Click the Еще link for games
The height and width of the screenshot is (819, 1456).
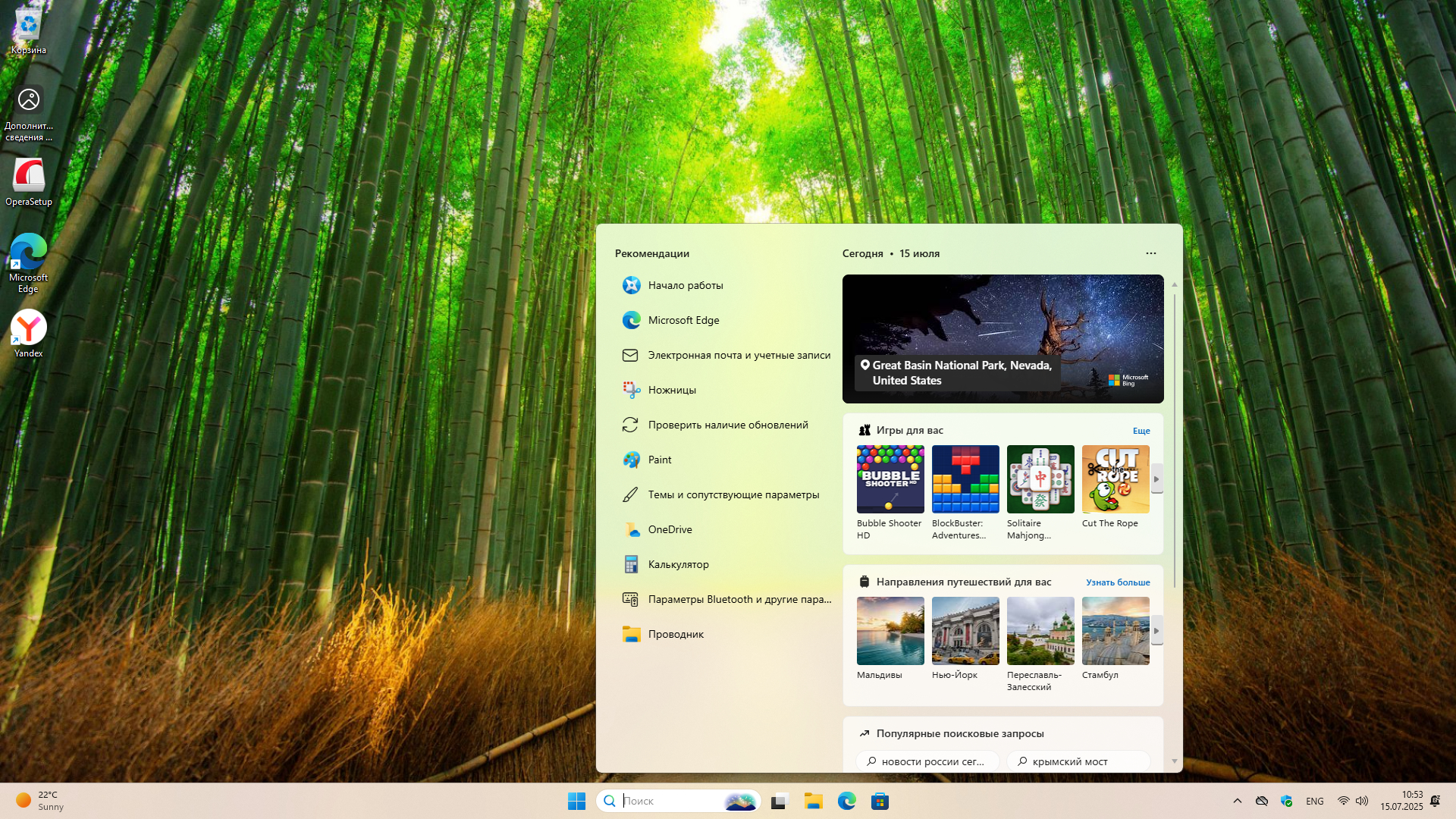[1141, 431]
